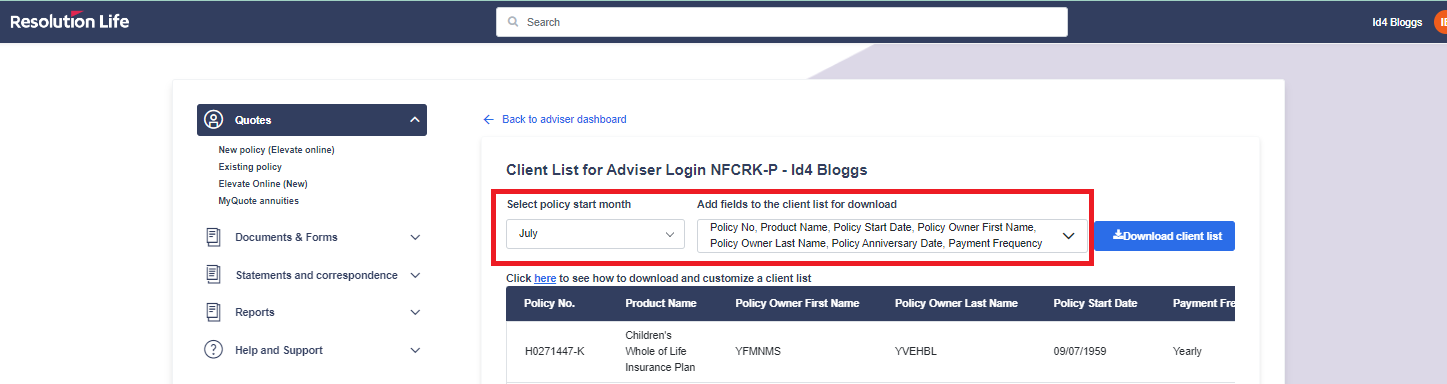Open the Id4 Bloggs user name

click(1397, 22)
